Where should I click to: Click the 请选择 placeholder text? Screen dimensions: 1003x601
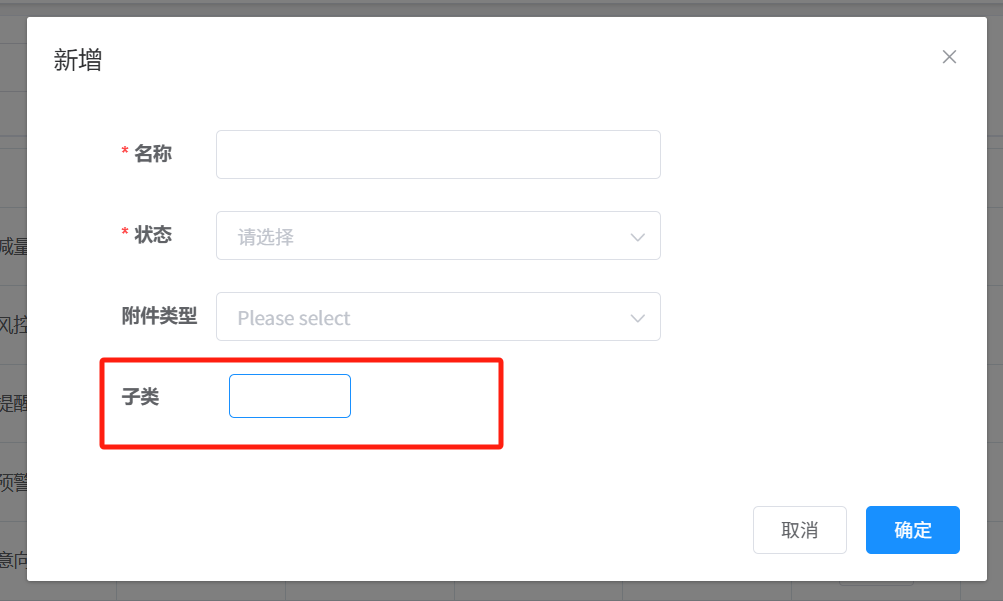point(265,237)
